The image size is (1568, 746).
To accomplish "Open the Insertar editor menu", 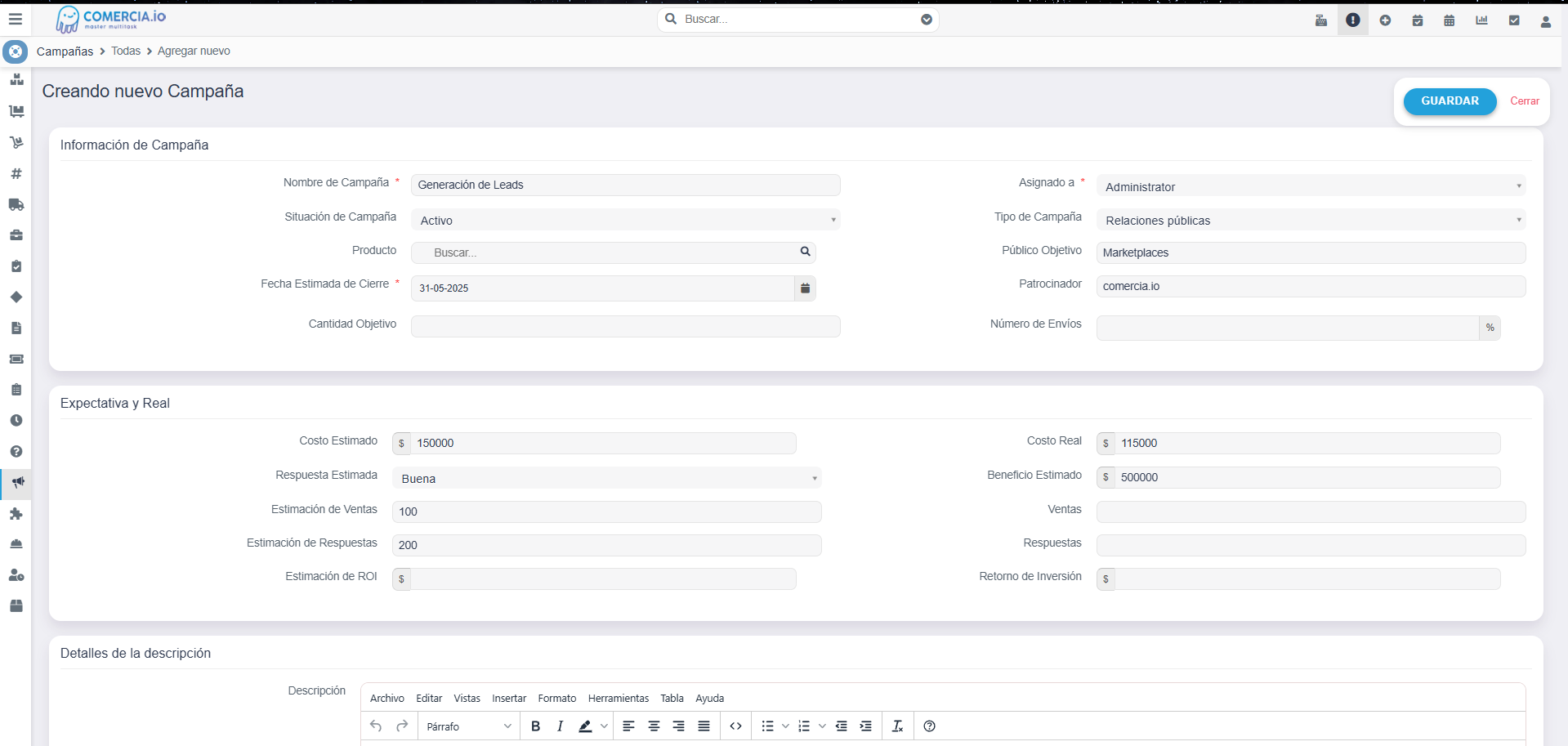I will click(x=509, y=699).
